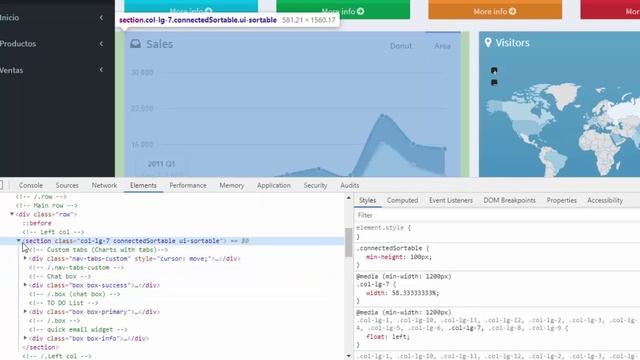Open the Security DevTools tab
Image resolution: width=640 pixels, height=360 pixels.
tap(315, 185)
